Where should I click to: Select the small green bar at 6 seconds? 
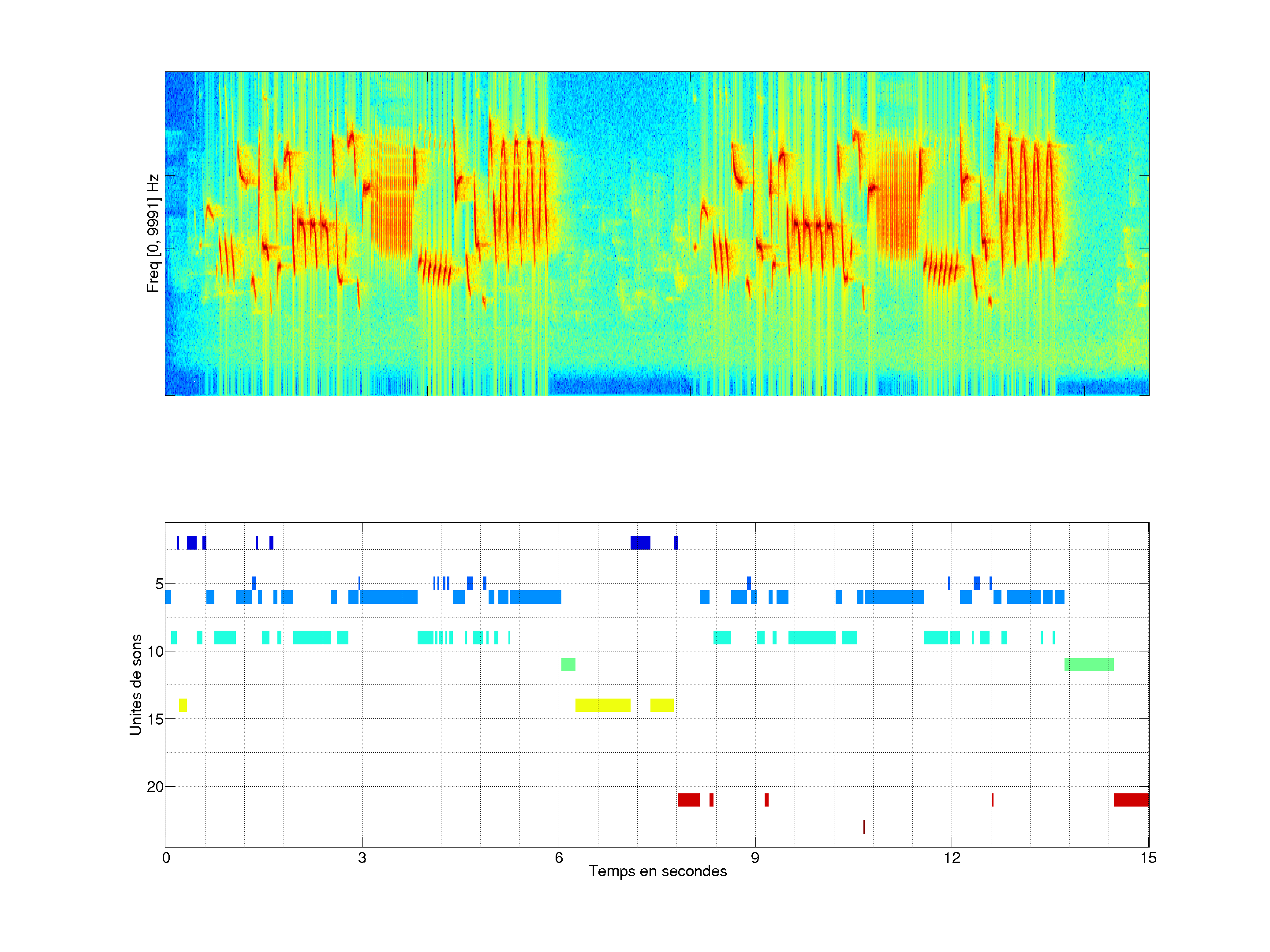click(568, 665)
